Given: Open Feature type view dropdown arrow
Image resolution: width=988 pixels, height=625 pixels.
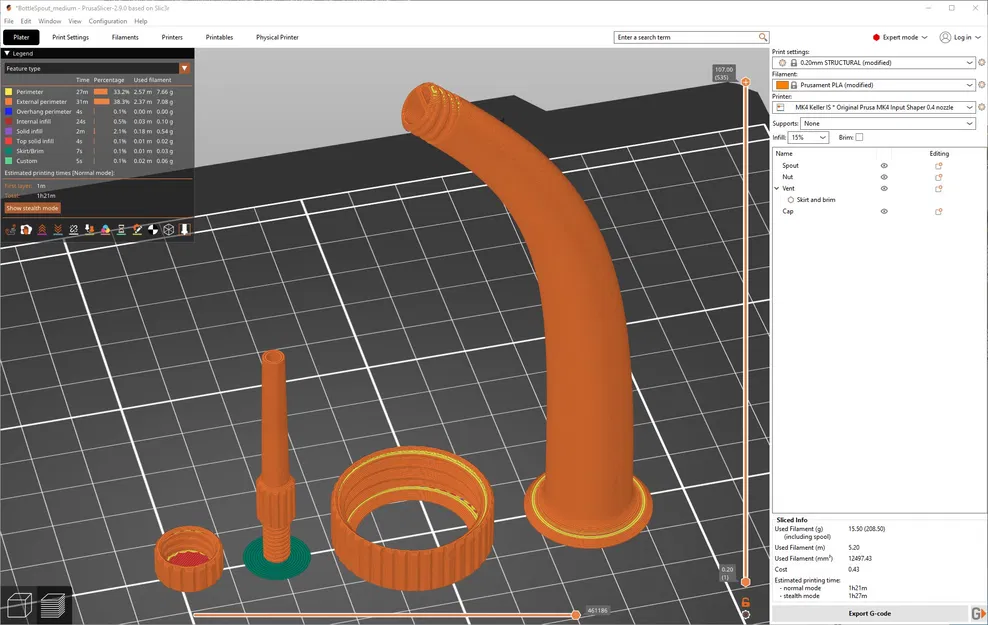Looking at the screenshot, I should (185, 68).
